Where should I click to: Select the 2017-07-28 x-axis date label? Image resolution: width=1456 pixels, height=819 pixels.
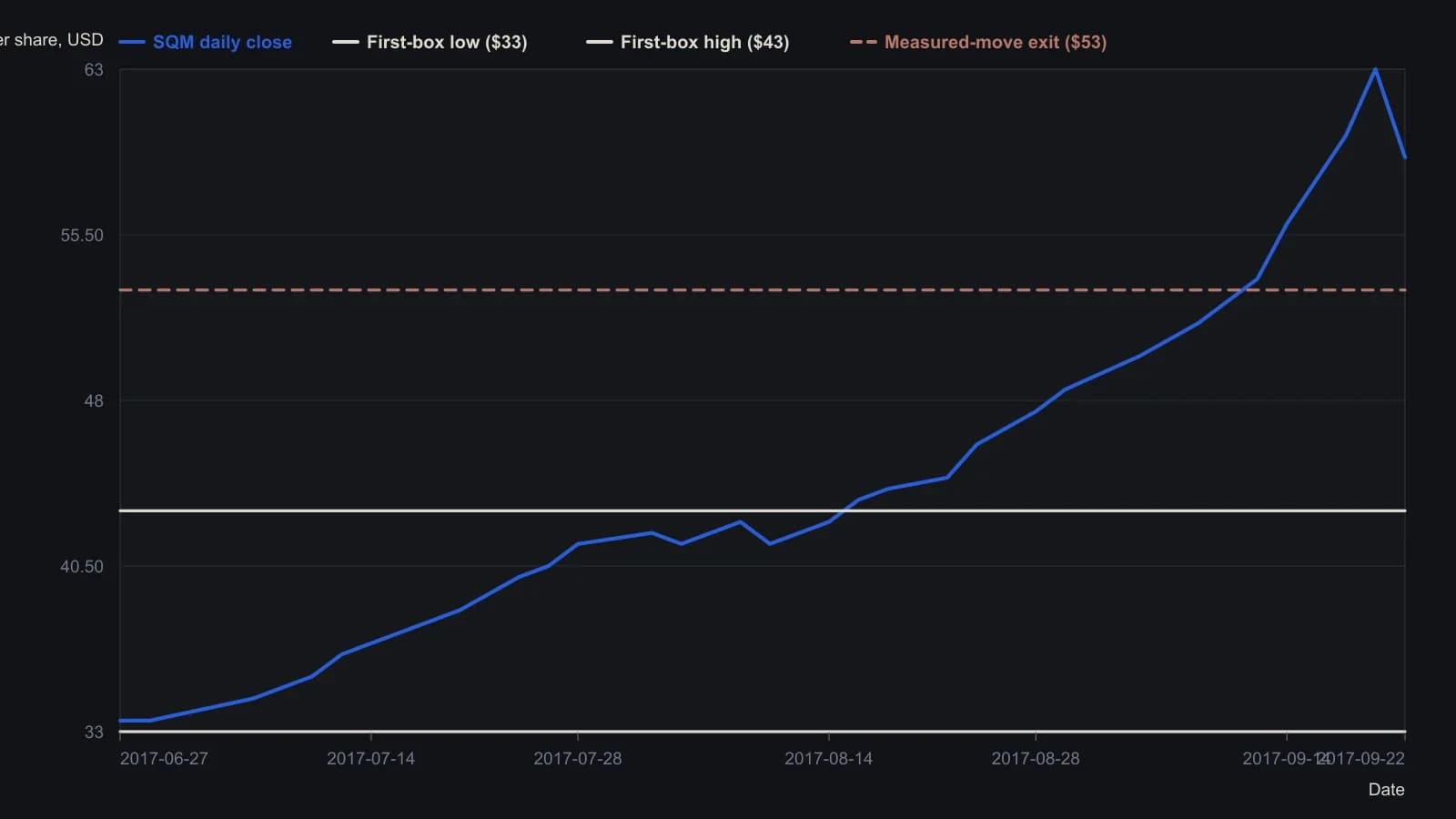point(578,759)
